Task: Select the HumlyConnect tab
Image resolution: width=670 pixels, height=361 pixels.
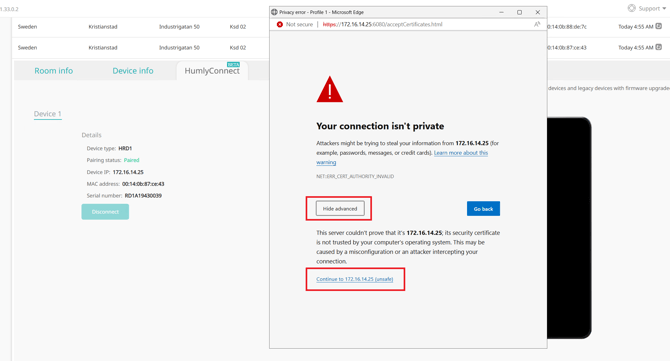Action: [x=212, y=70]
